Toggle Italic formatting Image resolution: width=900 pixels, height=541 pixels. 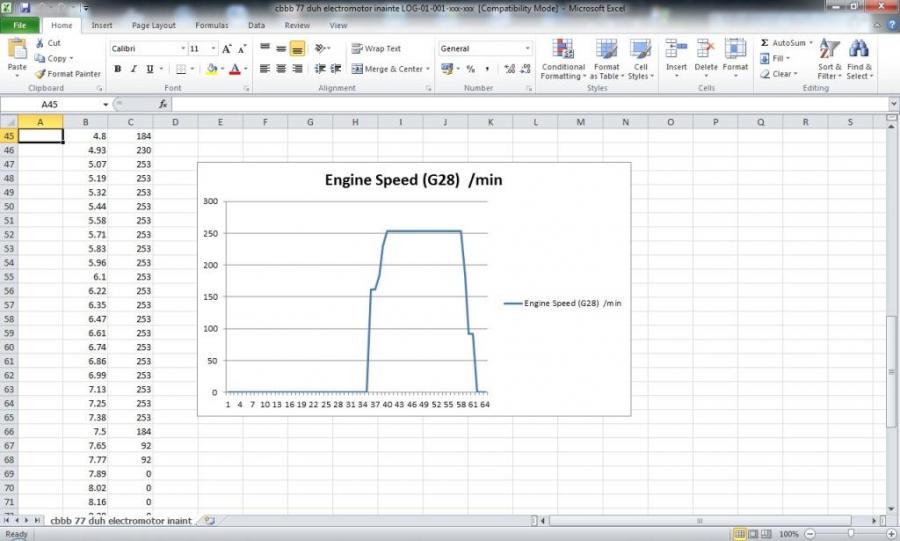click(133, 69)
